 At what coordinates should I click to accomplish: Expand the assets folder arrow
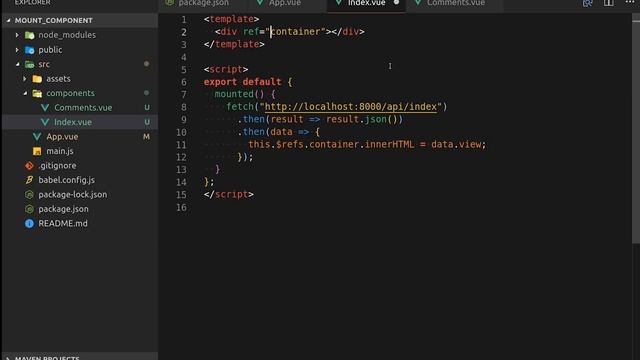(x=25, y=79)
